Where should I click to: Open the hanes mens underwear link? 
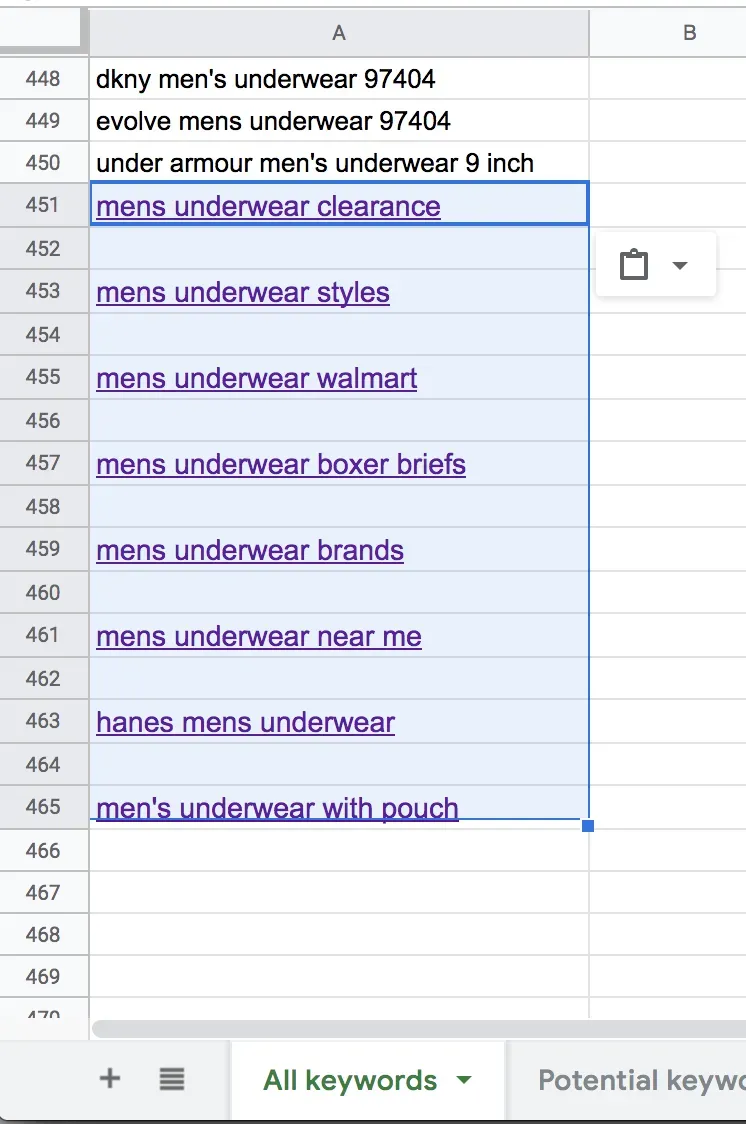[246, 723]
